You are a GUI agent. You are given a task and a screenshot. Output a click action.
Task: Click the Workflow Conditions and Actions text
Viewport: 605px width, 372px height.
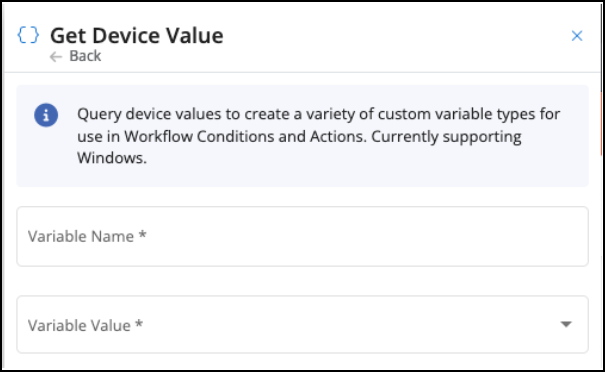[245, 136]
